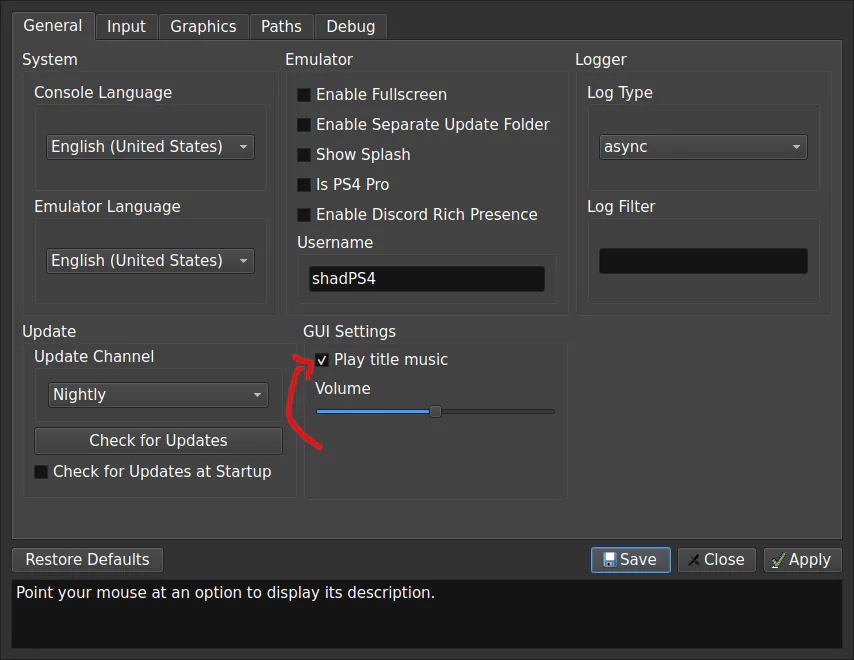
Task: Expand Emulator Language combo box
Action: coord(150,261)
